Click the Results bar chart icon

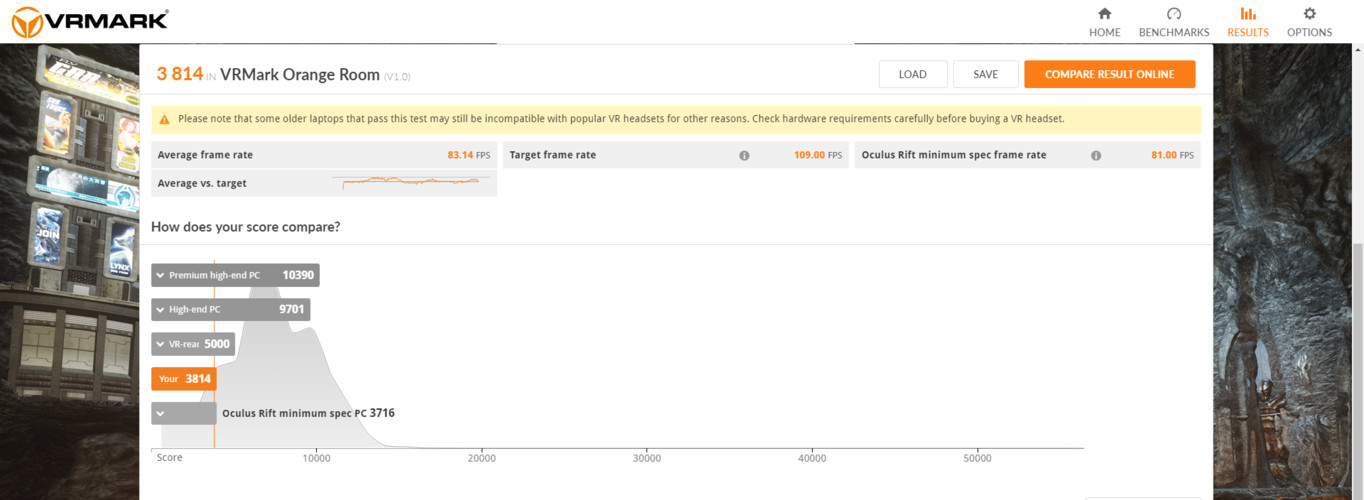pos(1248,14)
